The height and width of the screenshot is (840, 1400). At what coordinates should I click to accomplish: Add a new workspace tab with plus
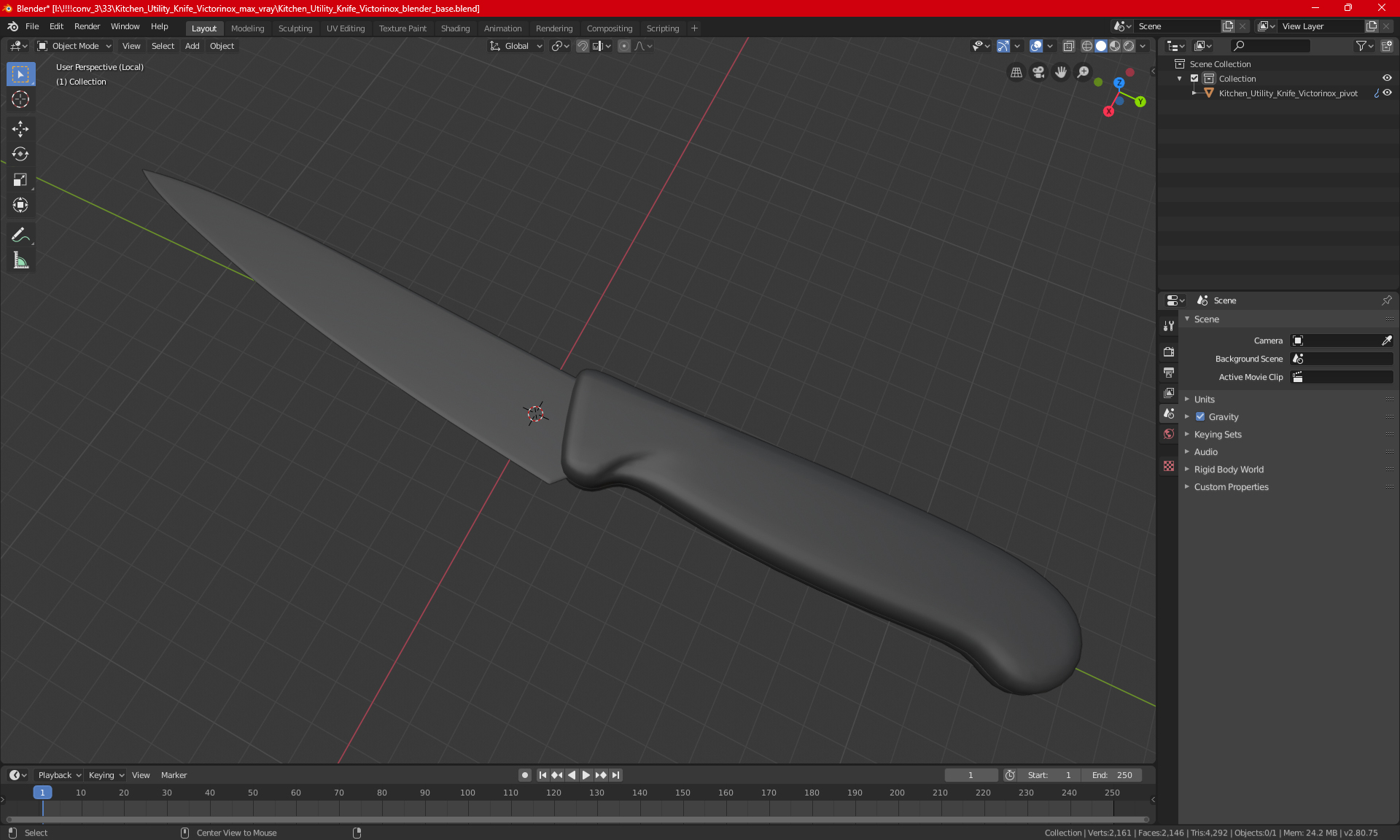(x=694, y=28)
